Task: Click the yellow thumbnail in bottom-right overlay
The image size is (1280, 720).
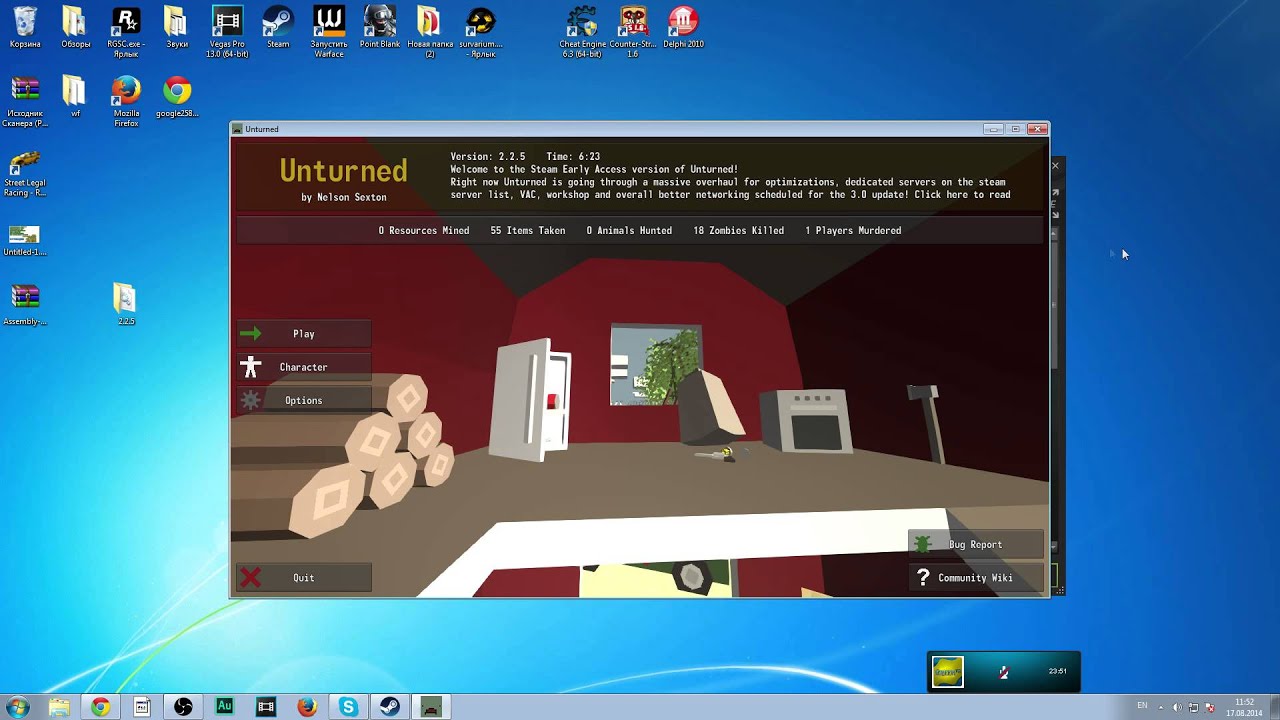Action: click(948, 672)
